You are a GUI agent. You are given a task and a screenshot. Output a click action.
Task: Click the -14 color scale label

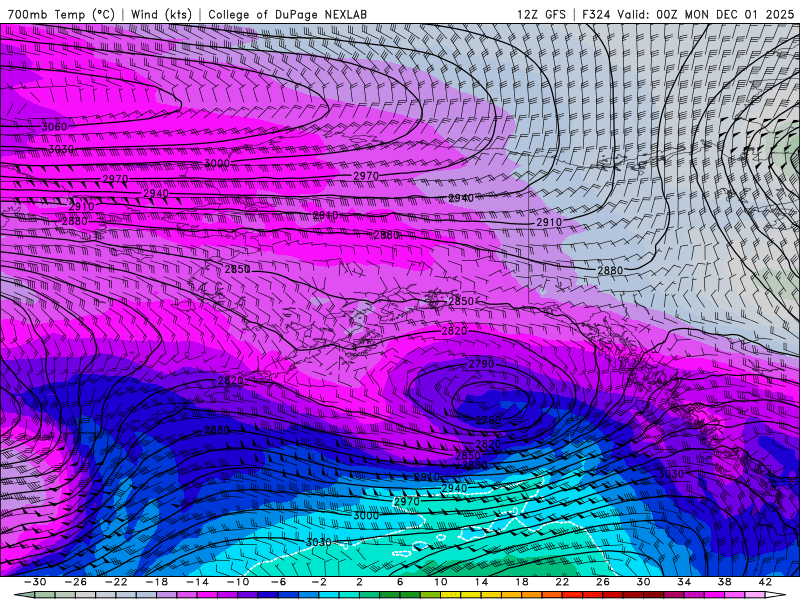click(x=197, y=582)
